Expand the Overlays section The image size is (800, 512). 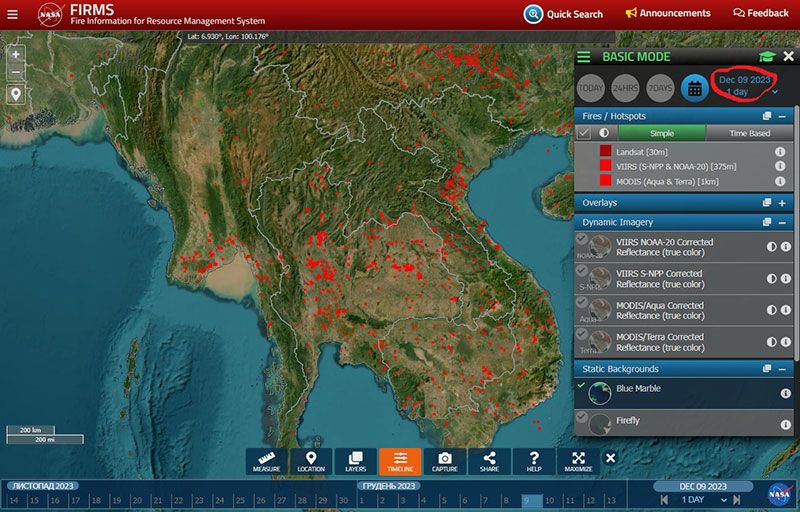pyautogui.click(x=782, y=203)
